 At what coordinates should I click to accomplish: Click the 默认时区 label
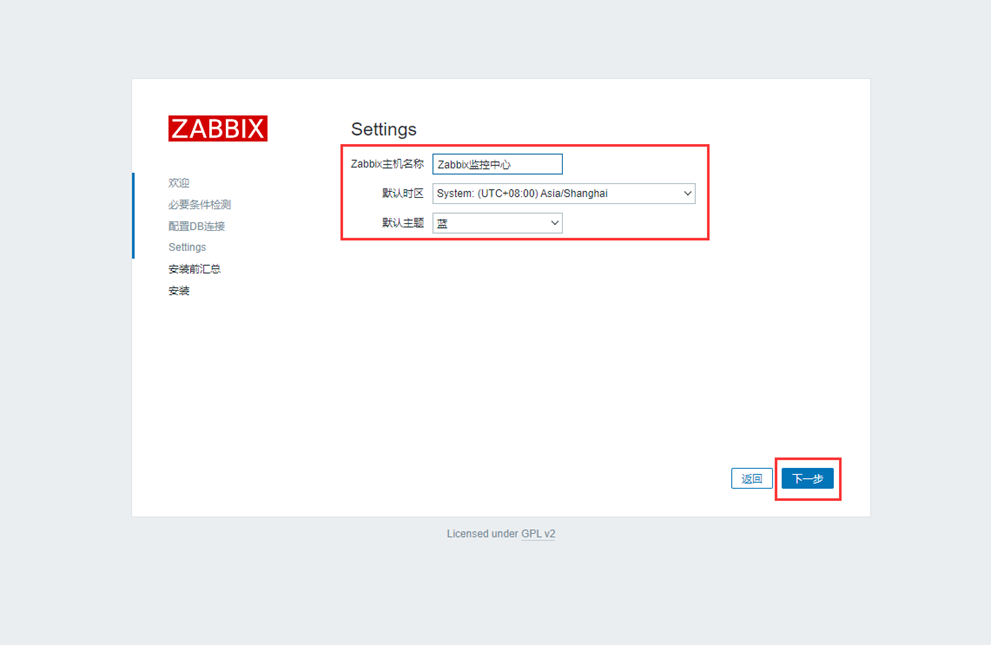(x=403, y=194)
